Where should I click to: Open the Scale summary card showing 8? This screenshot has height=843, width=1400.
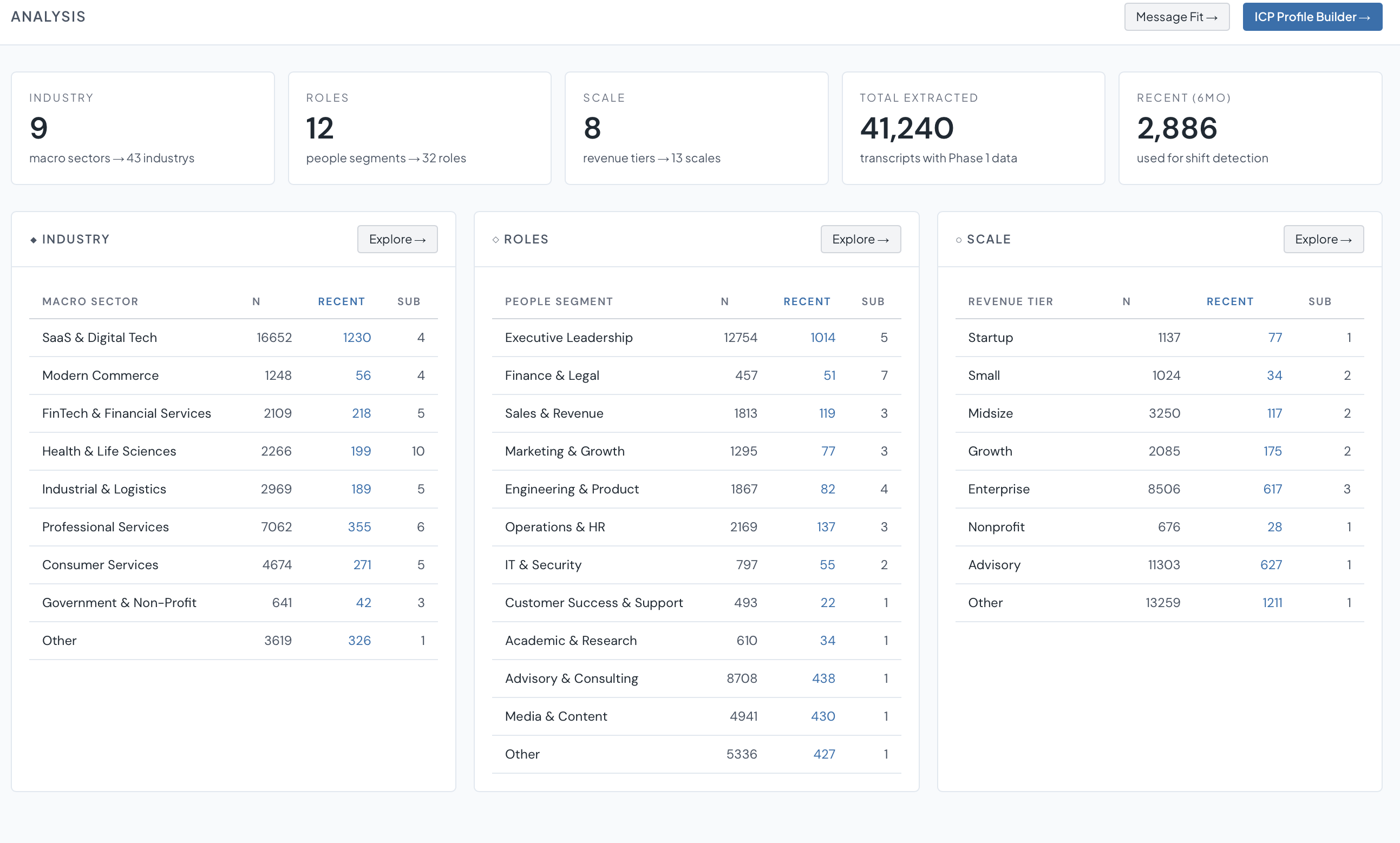(x=696, y=128)
